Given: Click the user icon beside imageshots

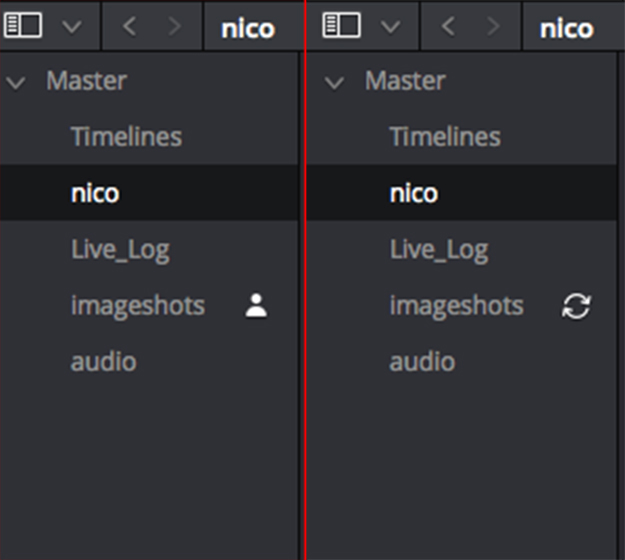Looking at the screenshot, I should click(x=257, y=306).
